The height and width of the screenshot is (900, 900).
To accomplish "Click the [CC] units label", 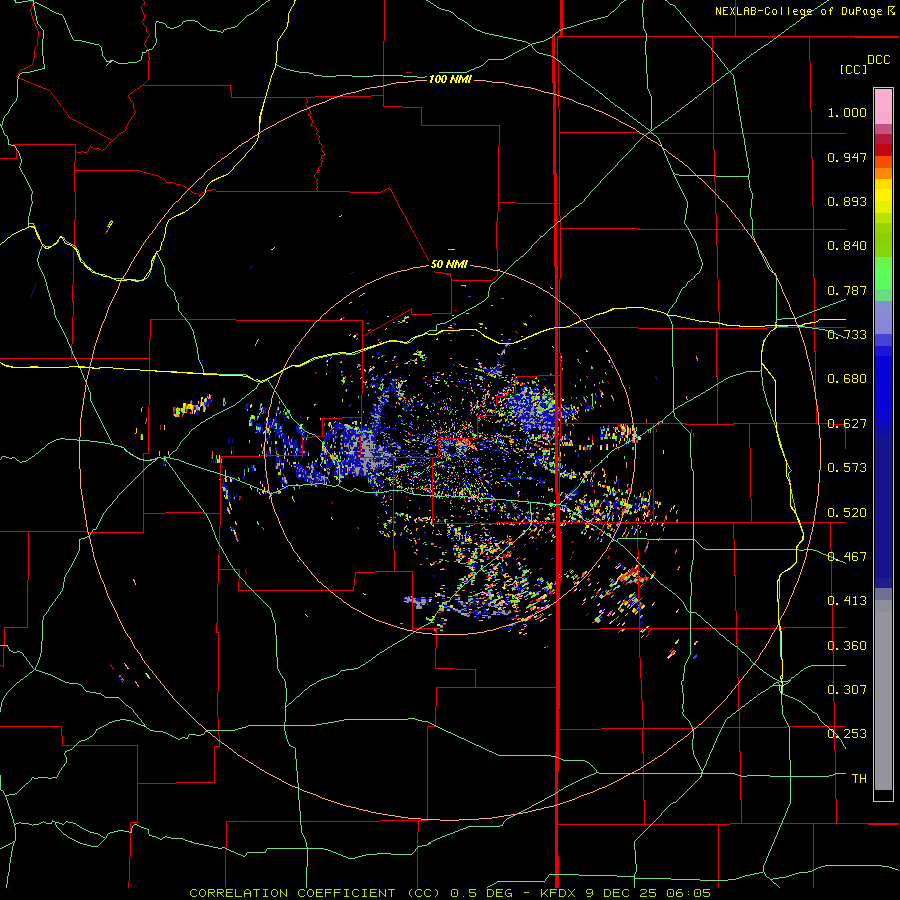I will pyautogui.click(x=853, y=69).
